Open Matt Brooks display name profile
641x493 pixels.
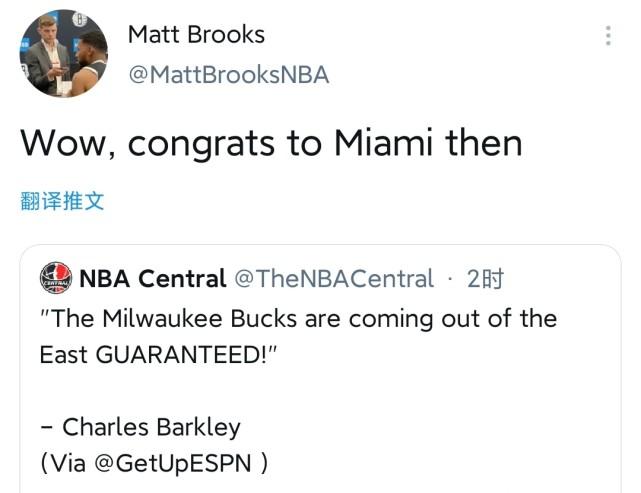pyautogui.click(x=196, y=34)
